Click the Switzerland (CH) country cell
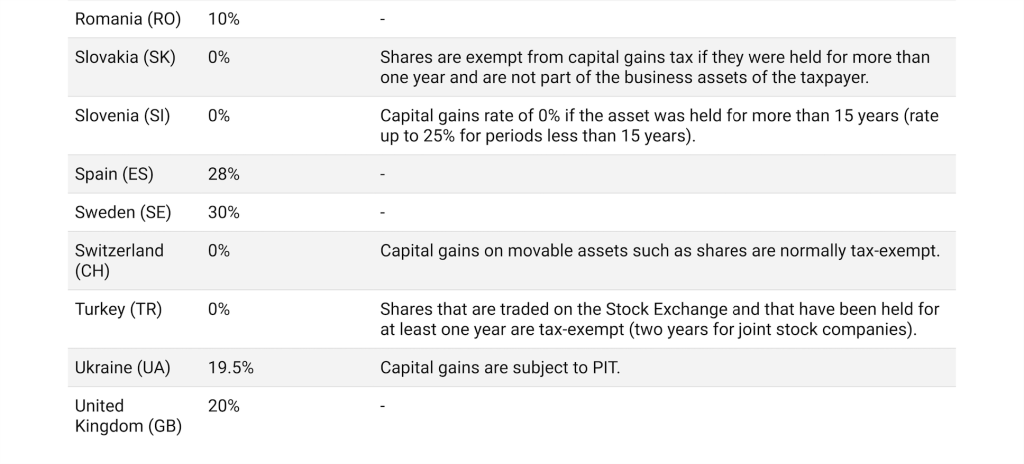The height and width of the screenshot is (464, 1024). [x=120, y=260]
